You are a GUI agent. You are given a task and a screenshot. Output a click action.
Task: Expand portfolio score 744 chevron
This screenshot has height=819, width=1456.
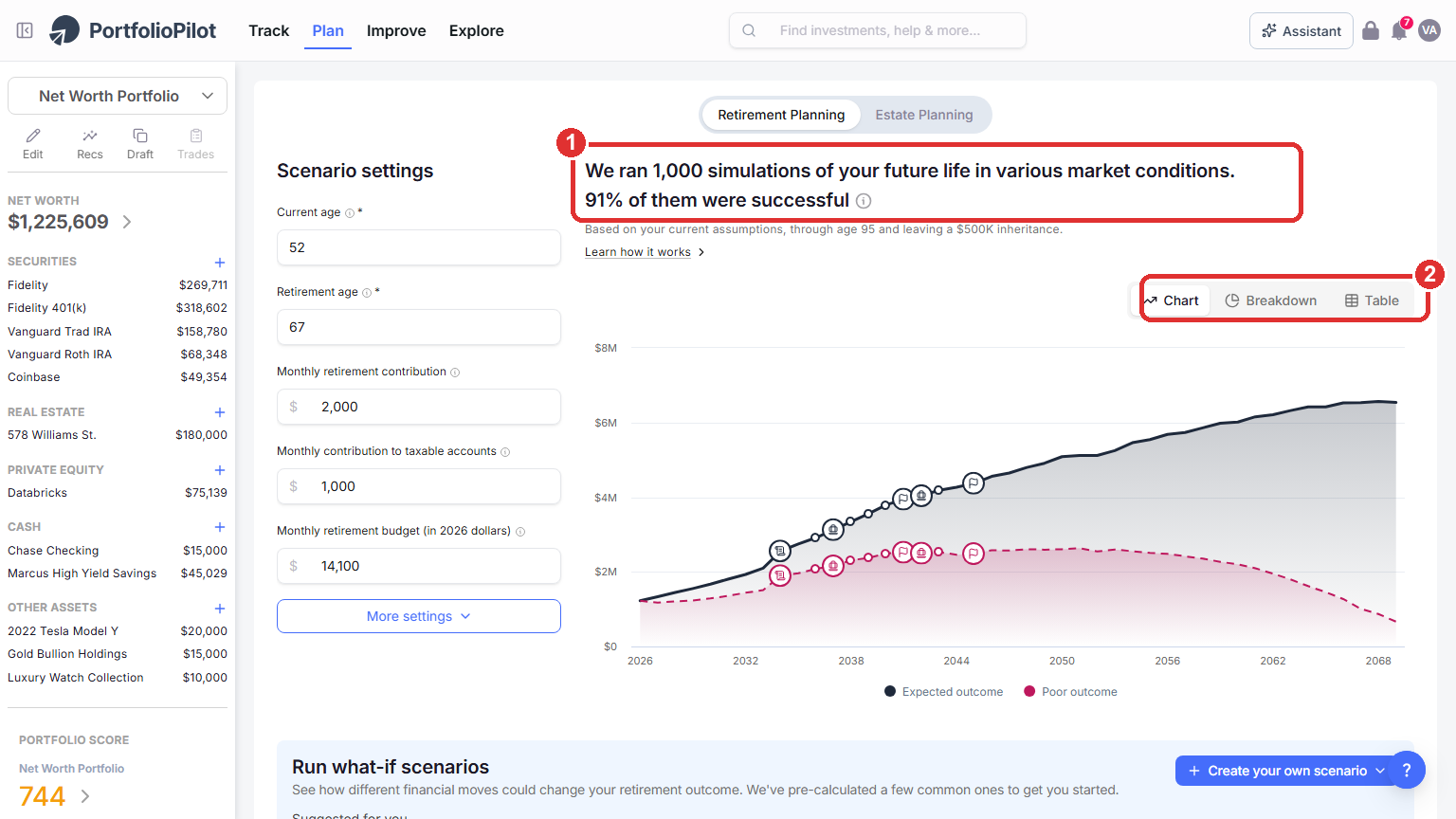85,796
